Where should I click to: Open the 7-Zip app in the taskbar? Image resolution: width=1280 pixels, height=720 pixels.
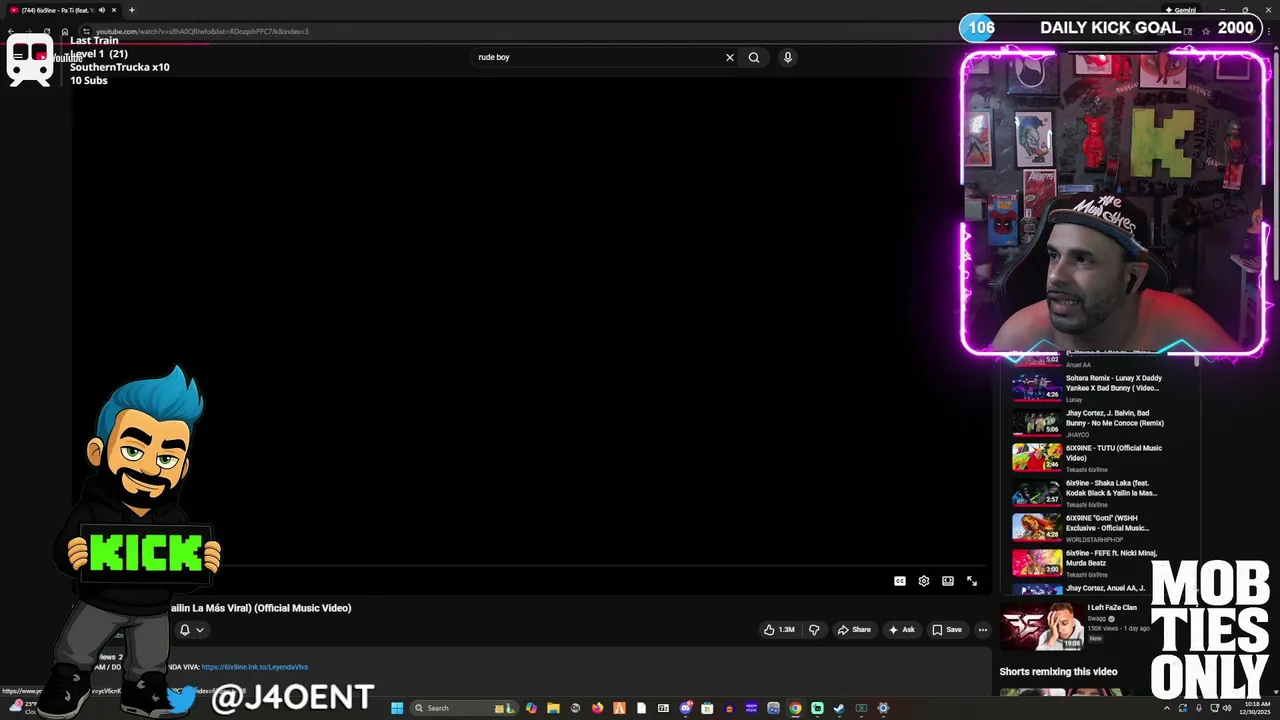click(663, 708)
